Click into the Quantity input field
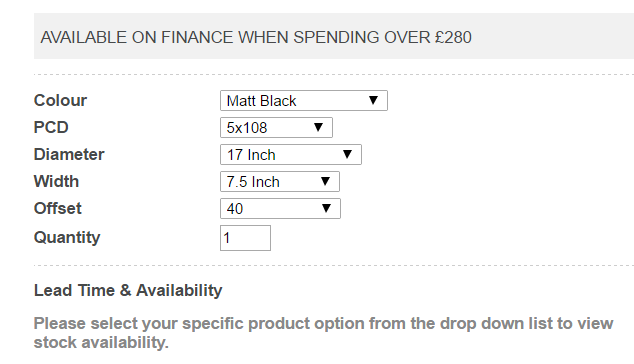This screenshot has width=634, height=364. [245, 238]
